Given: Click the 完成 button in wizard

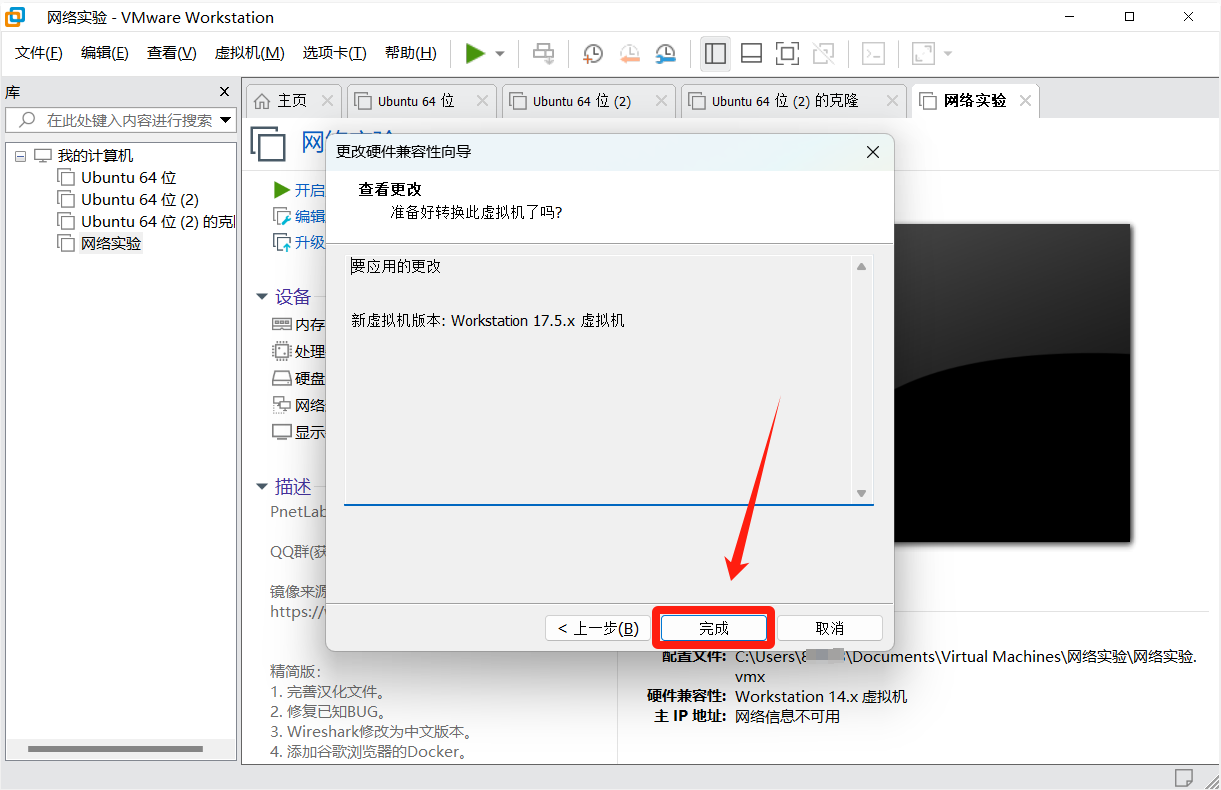Looking at the screenshot, I should 714,628.
